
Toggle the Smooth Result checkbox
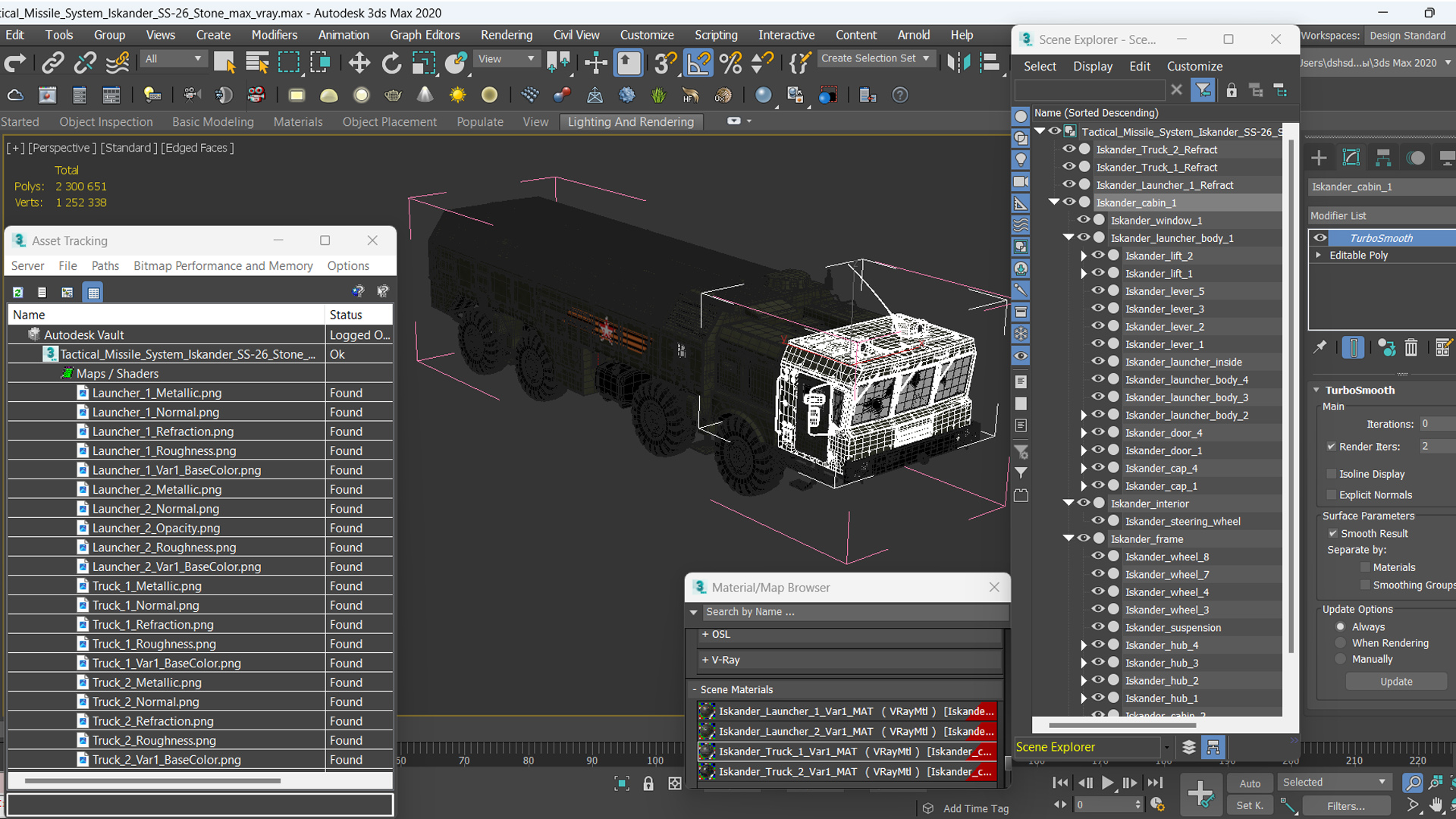tap(1332, 533)
